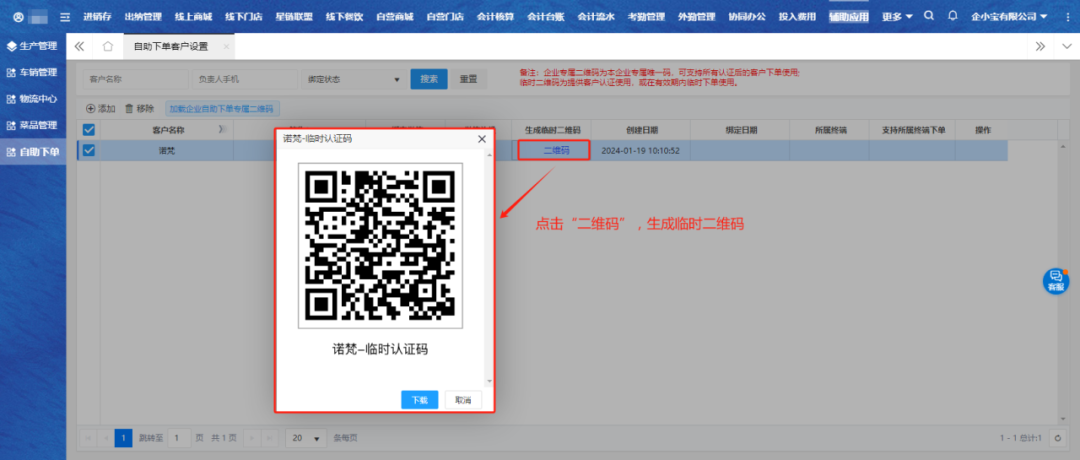Click the 客服 customer service floating icon

1056,281
